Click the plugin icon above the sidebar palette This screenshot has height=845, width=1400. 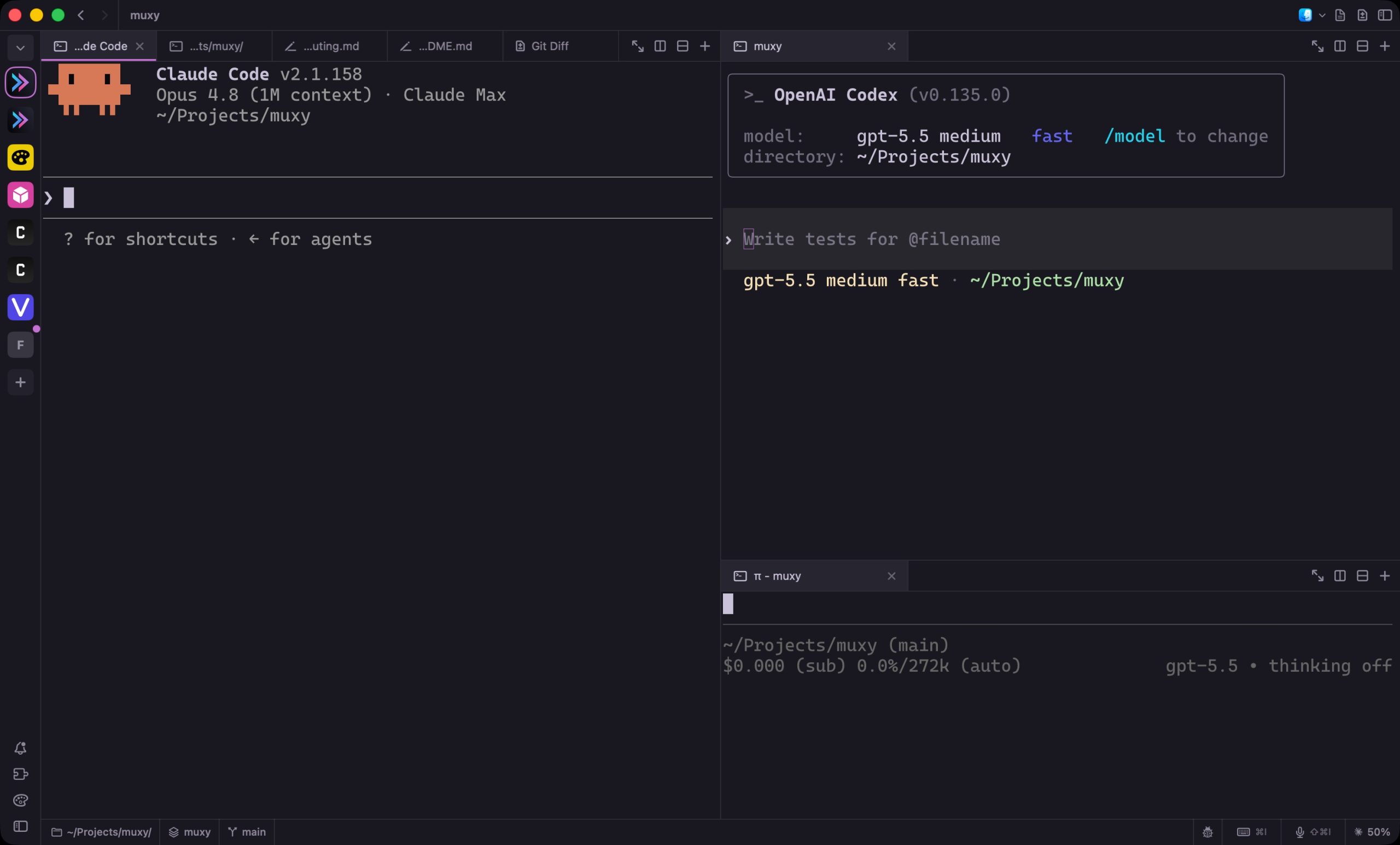coord(20,774)
